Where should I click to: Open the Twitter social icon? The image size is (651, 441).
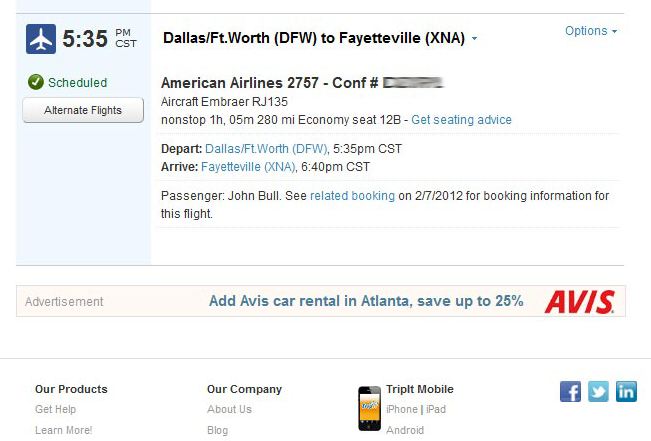point(598,391)
